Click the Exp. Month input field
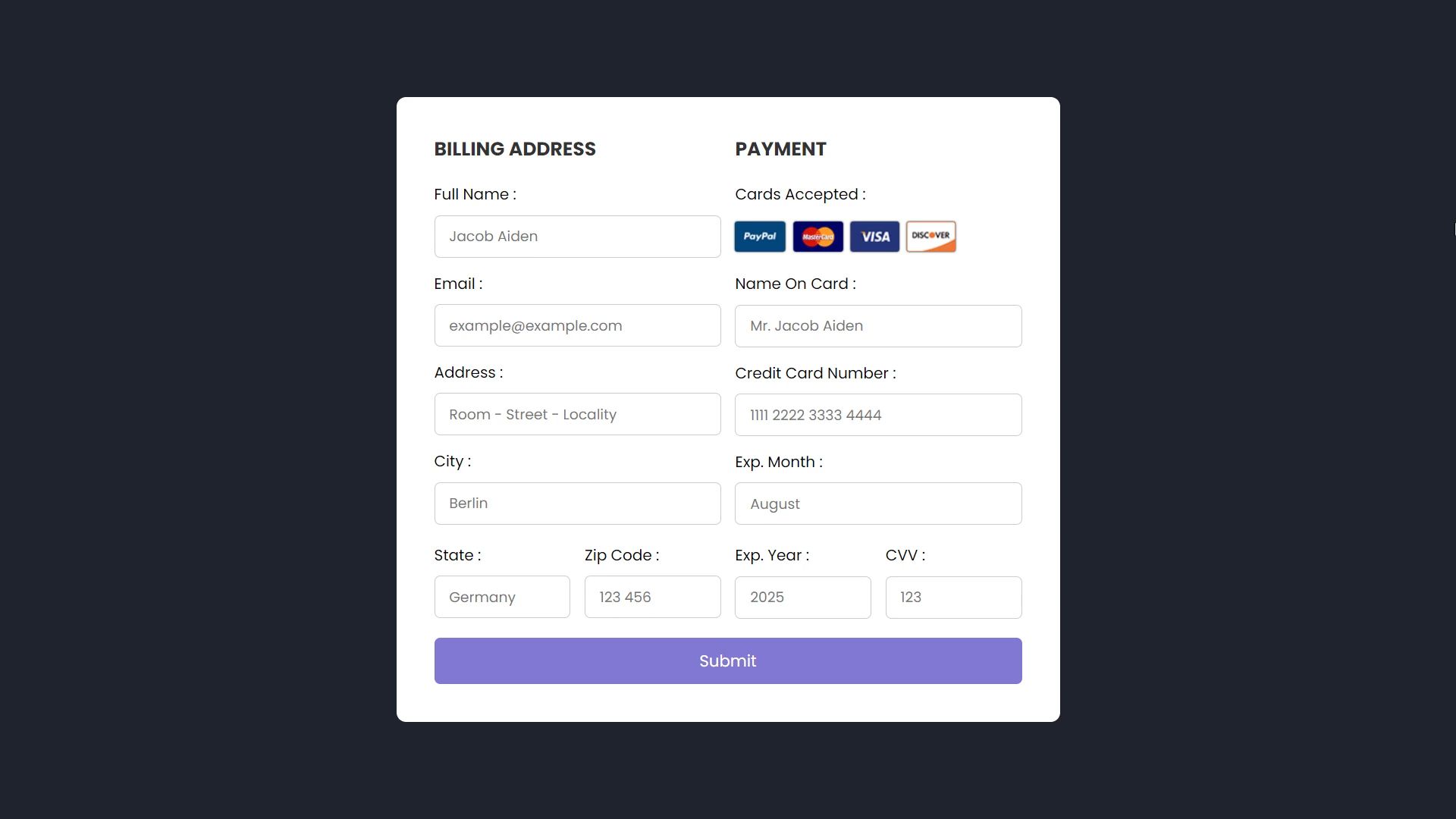The width and height of the screenshot is (1456, 819). tap(878, 503)
